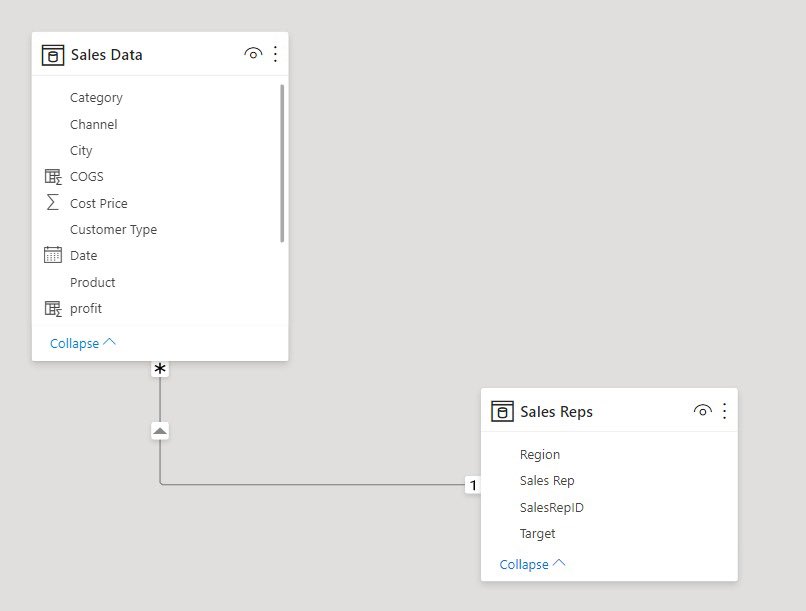Click the cross-filter direction arrow on the relationship line
Viewport: 806px width, 611px height.
160,430
